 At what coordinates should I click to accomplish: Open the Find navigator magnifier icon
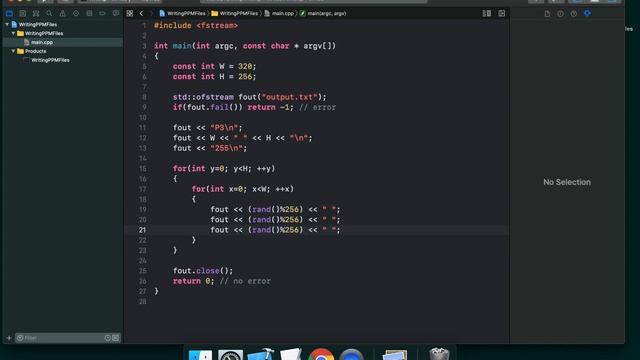coord(49,13)
